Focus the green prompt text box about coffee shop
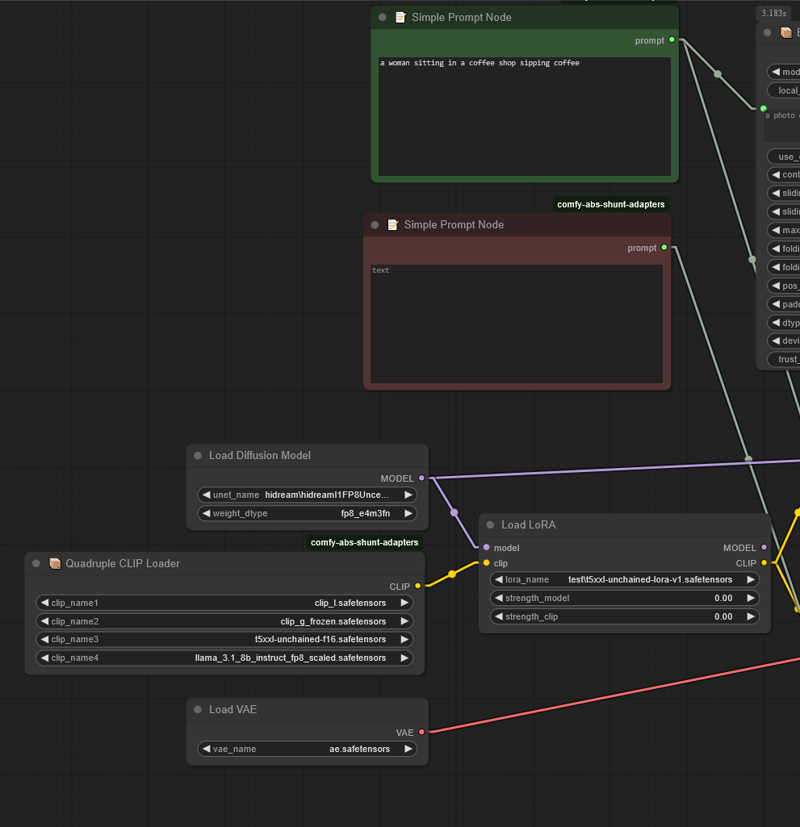This screenshot has height=827, width=800. (525, 117)
